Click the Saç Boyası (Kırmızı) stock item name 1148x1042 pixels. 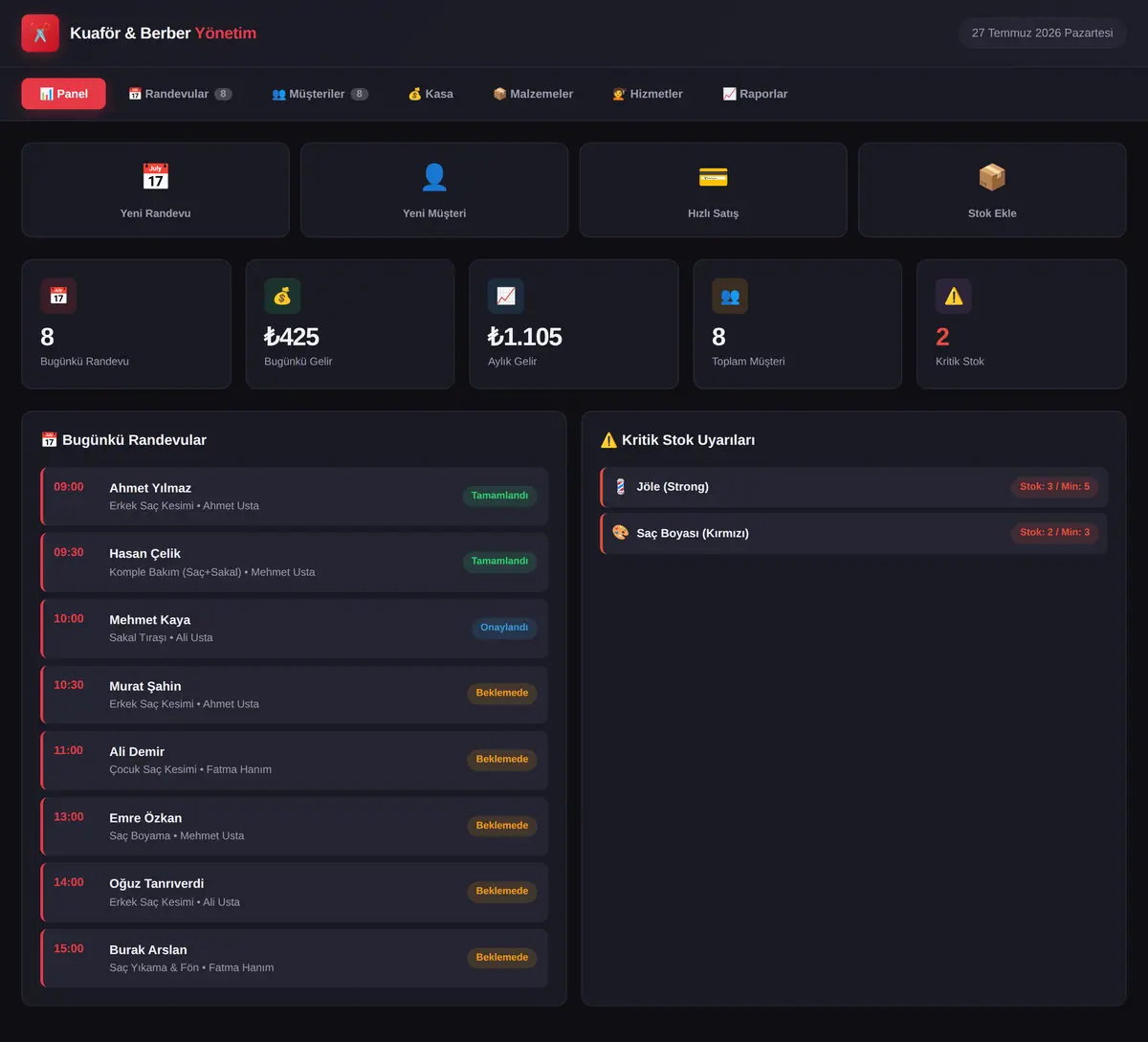[x=693, y=533]
